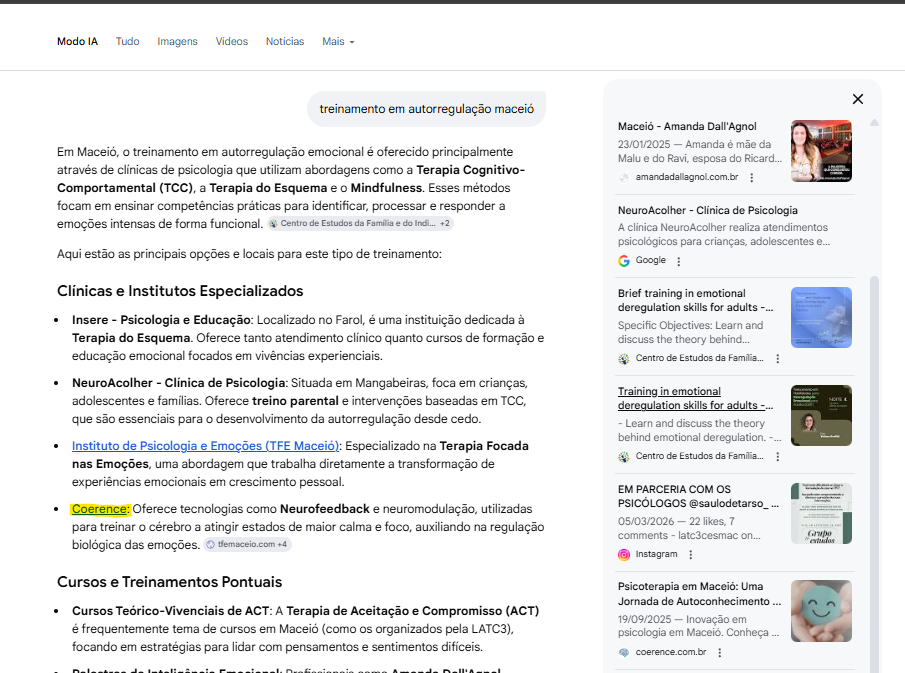Click the side panel scroll-up arrow
The width and height of the screenshot is (905, 673).
tap(874, 122)
